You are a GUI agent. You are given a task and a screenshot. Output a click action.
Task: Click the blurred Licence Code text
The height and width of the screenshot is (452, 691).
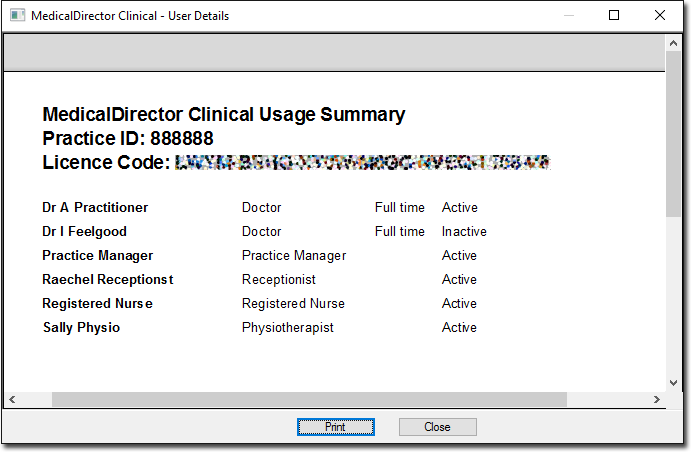click(x=363, y=163)
